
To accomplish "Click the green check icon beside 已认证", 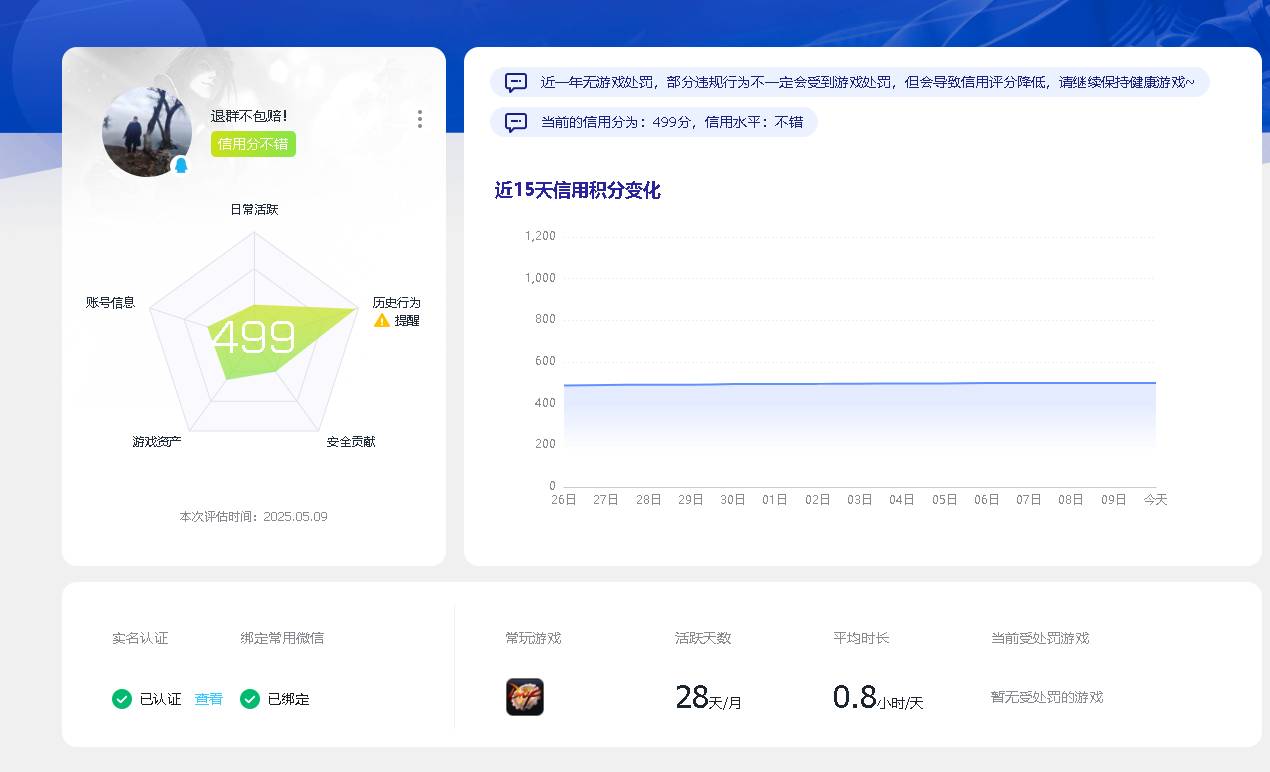I will pyautogui.click(x=122, y=699).
